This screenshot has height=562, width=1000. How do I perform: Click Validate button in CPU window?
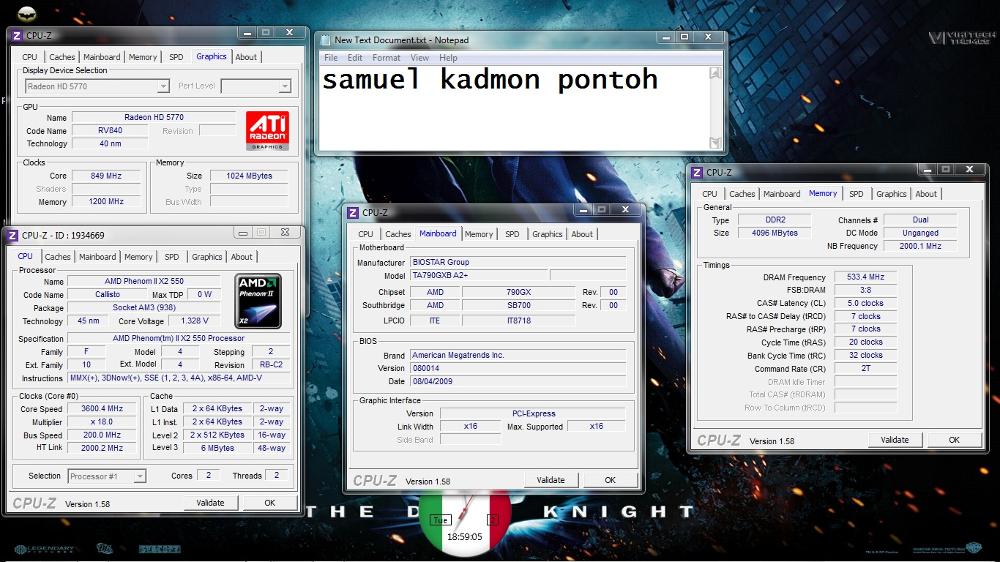pos(210,503)
